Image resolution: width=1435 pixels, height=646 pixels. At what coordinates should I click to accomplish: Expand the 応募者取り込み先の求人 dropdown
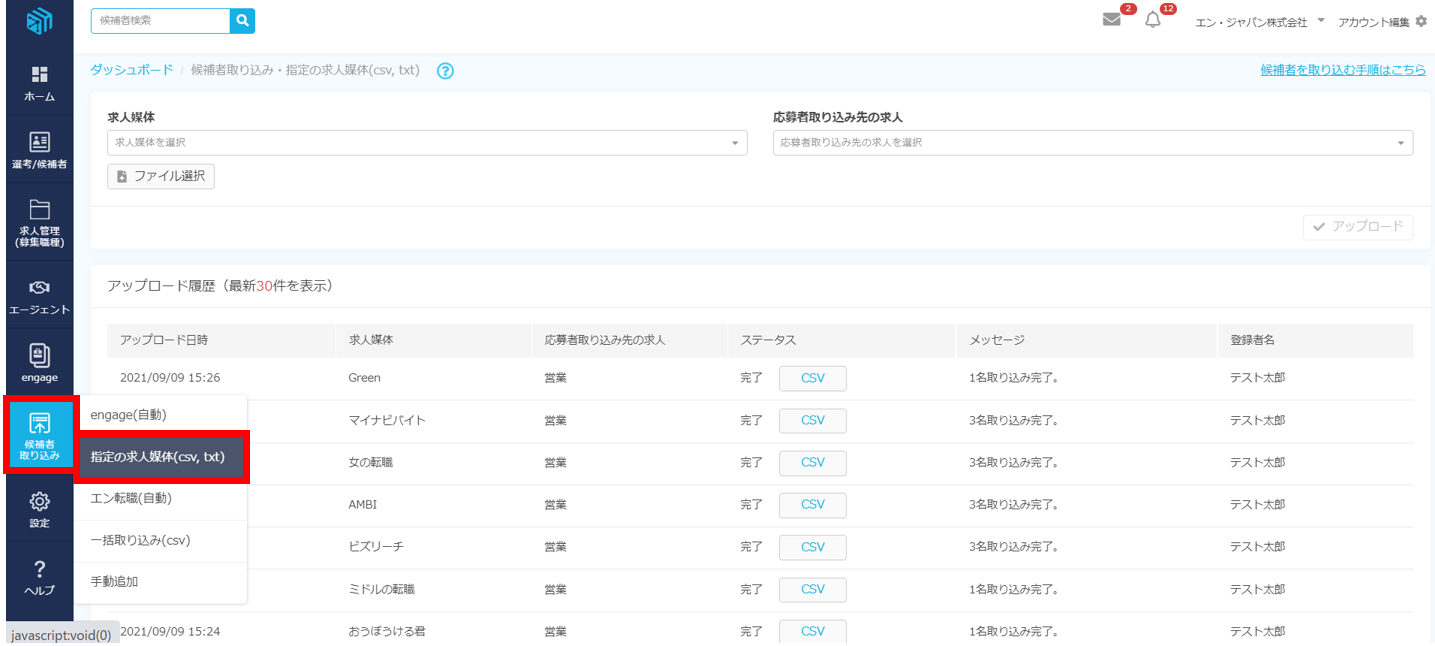coord(1092,143)
